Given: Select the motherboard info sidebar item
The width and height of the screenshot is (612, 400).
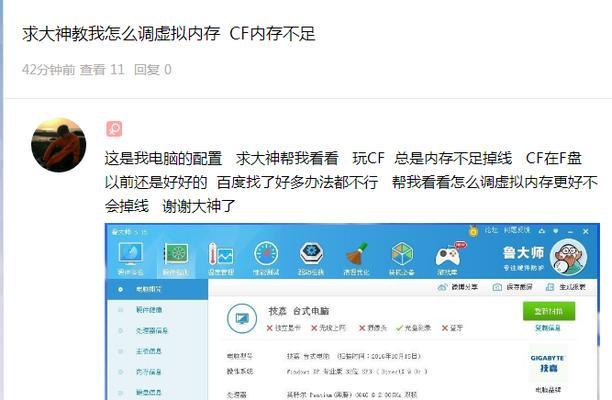Looking at the screenshot, I should (157, 351).
